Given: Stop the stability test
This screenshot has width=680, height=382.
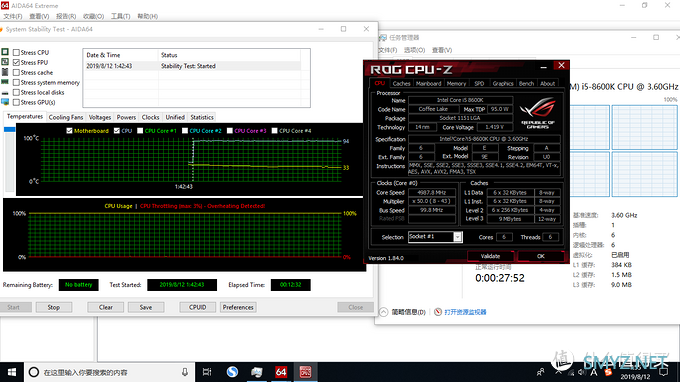Looking at the screenshot, I should pos(54,307).
